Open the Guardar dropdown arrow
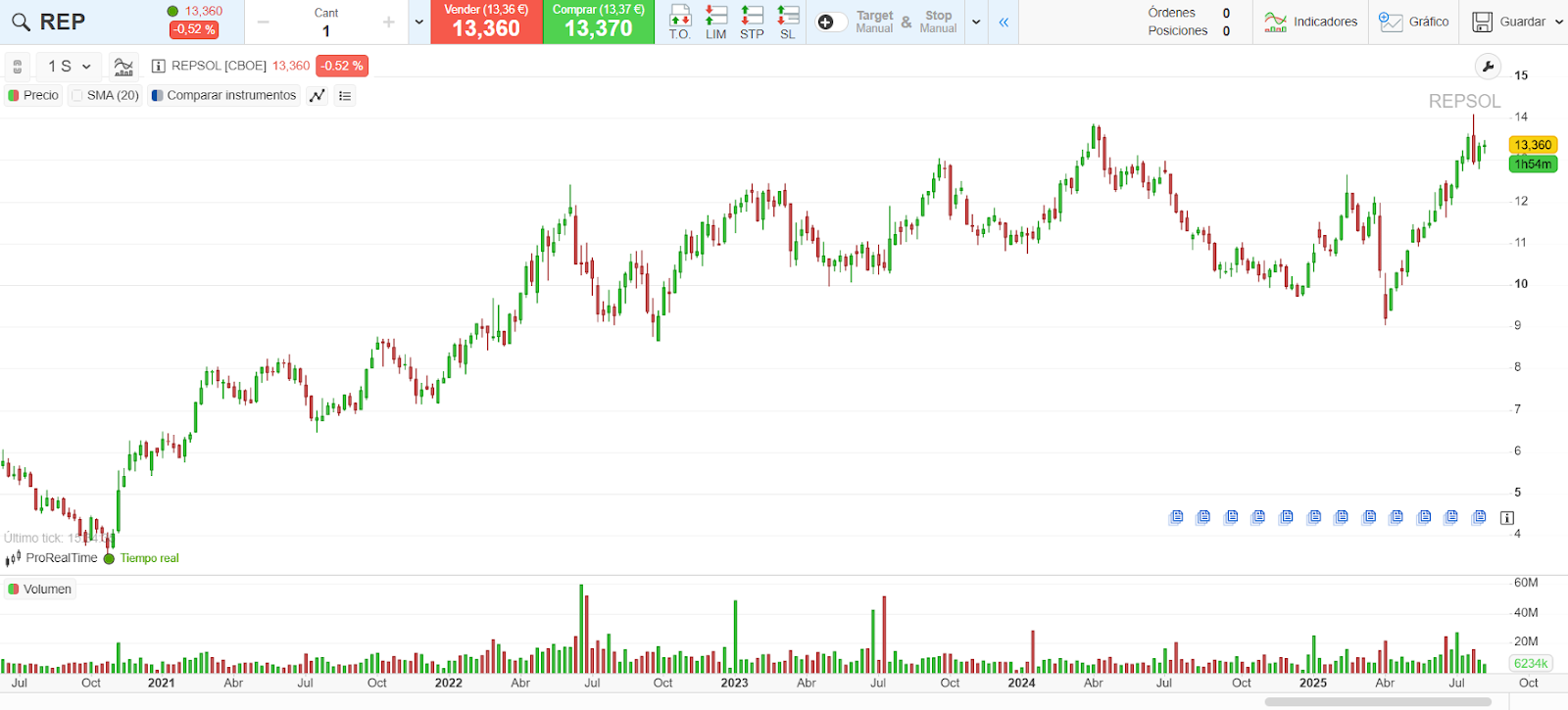1568x710 pixels. coord(1558,22)
